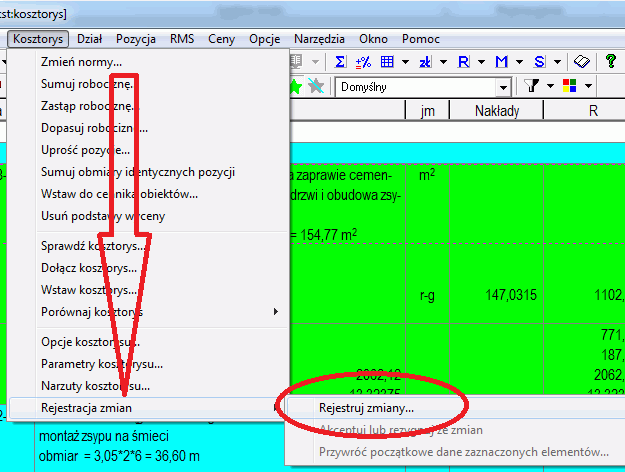Click the green question mark help icon
625x472 pixels.
coord(611,62)
